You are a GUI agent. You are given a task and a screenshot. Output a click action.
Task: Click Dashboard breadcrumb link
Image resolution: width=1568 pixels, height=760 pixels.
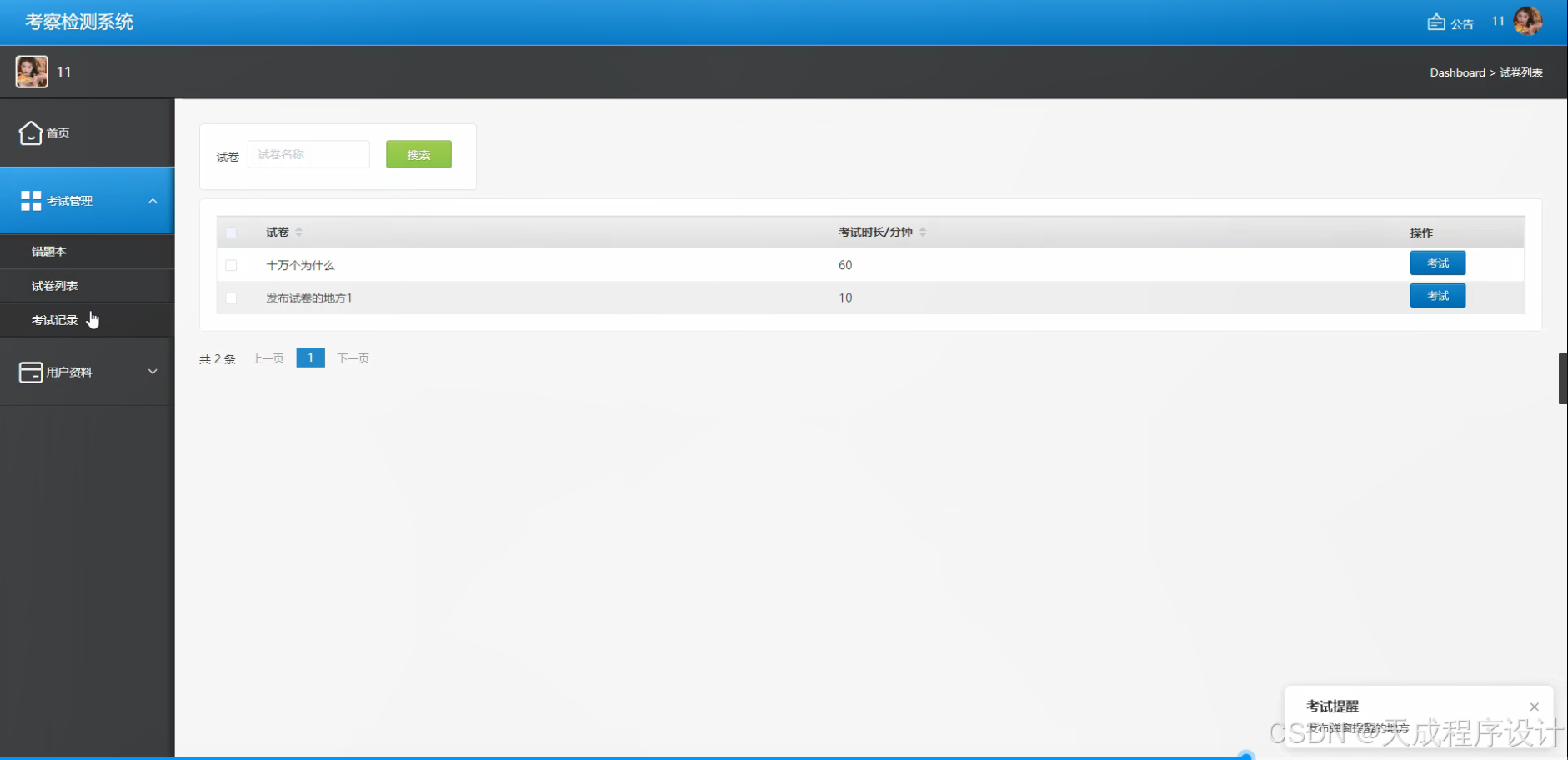coord(1457,72)
